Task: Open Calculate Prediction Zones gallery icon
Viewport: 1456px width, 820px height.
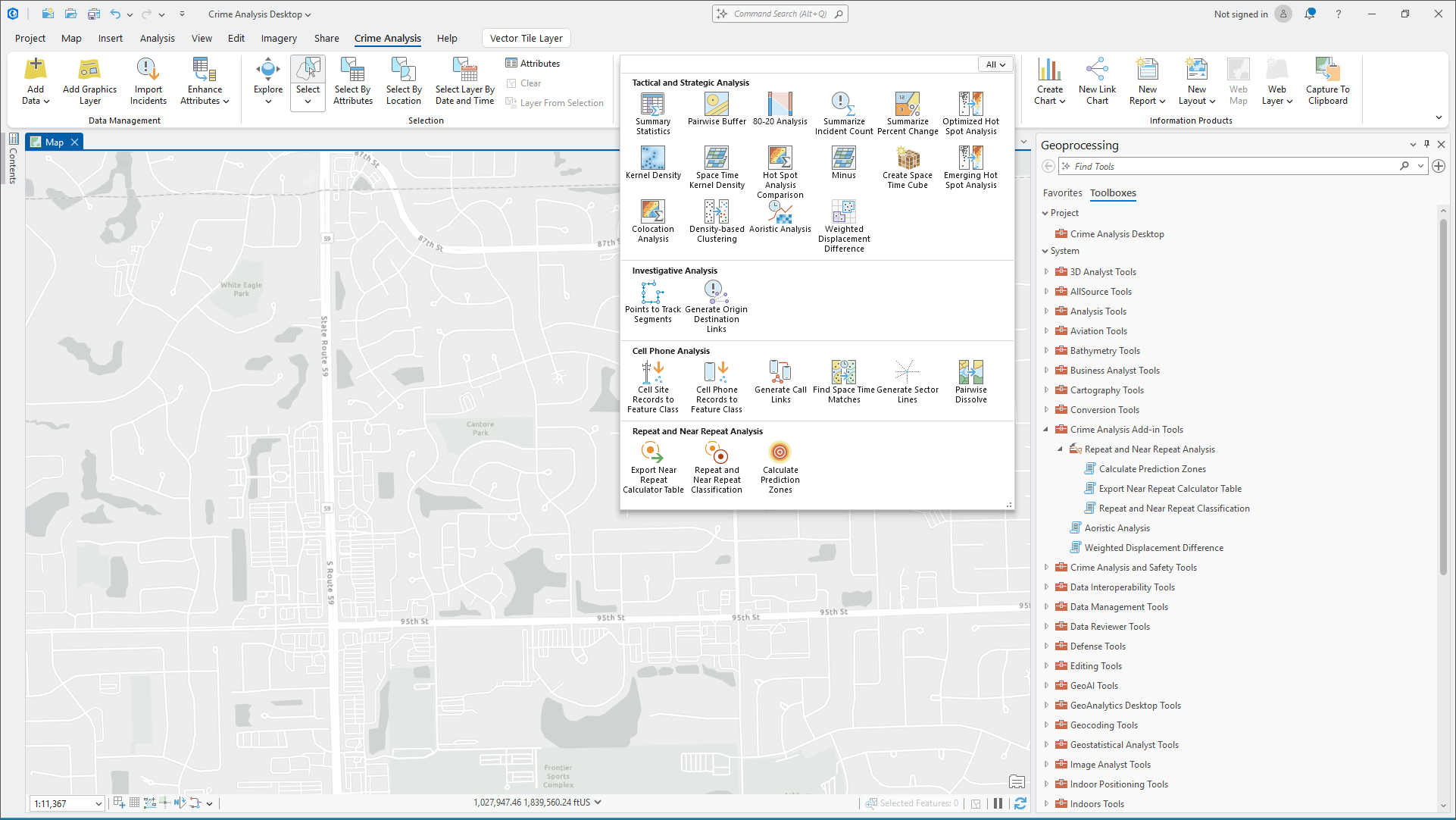Action: (x=780, y=468)
